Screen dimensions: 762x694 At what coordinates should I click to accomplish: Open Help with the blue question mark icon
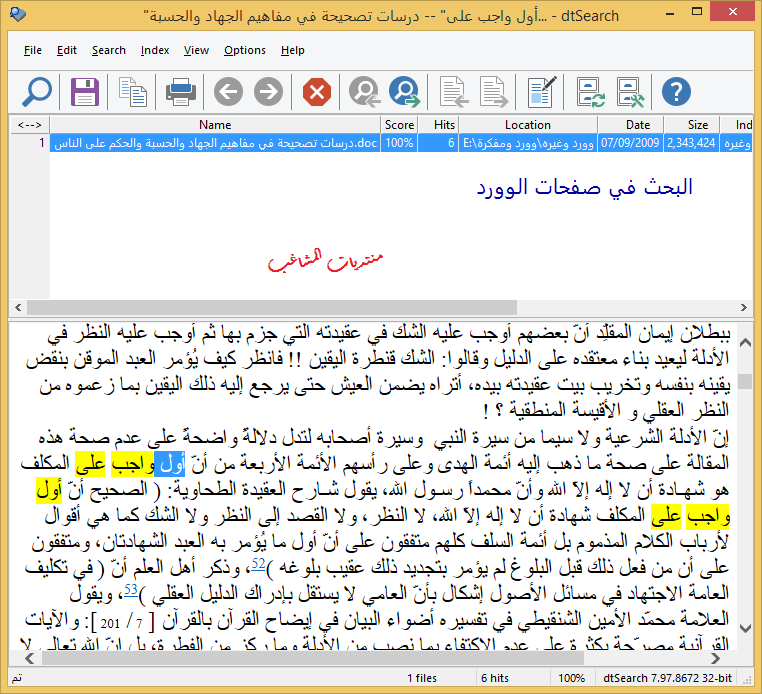pos(676,93)
